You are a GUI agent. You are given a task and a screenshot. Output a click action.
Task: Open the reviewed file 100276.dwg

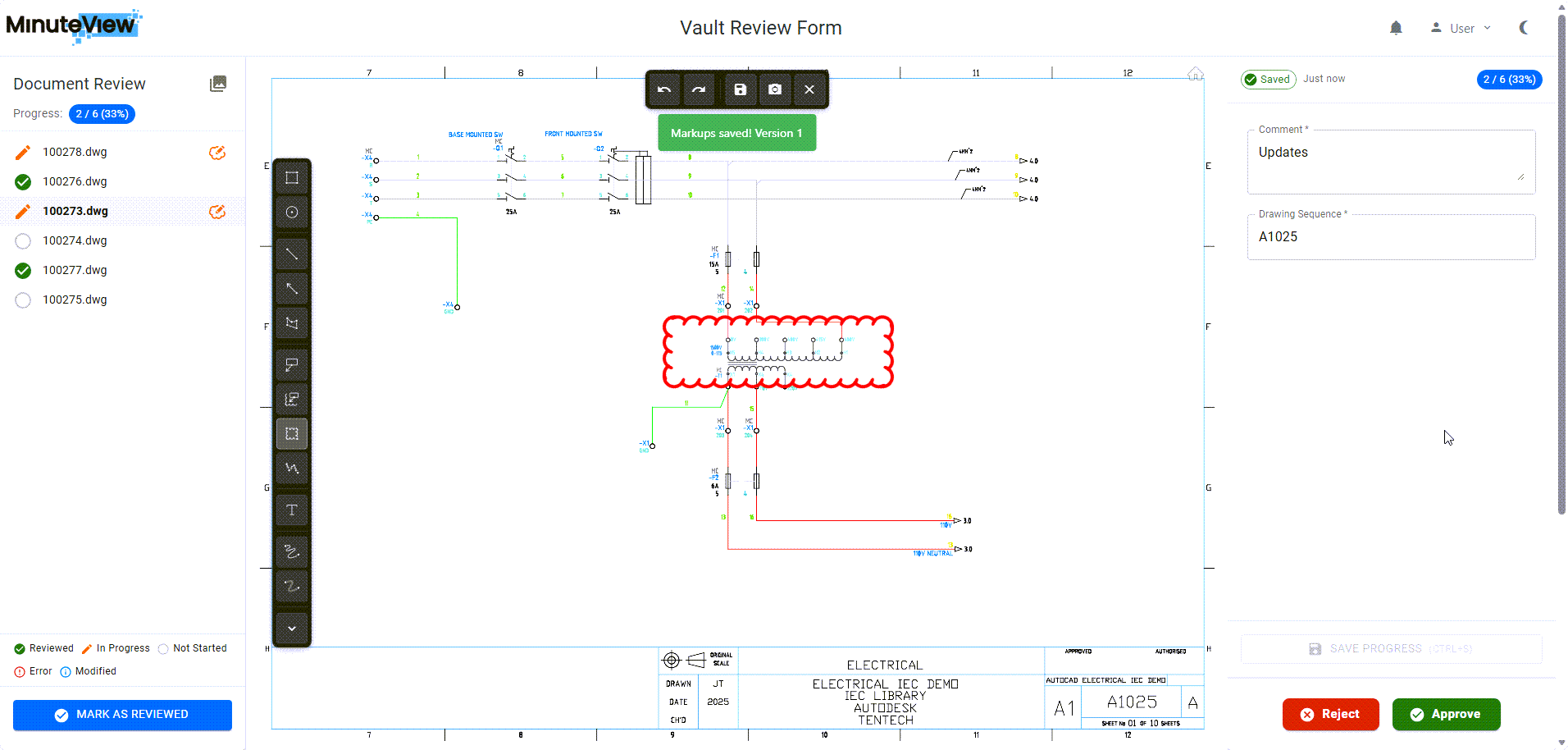(75, 181)
